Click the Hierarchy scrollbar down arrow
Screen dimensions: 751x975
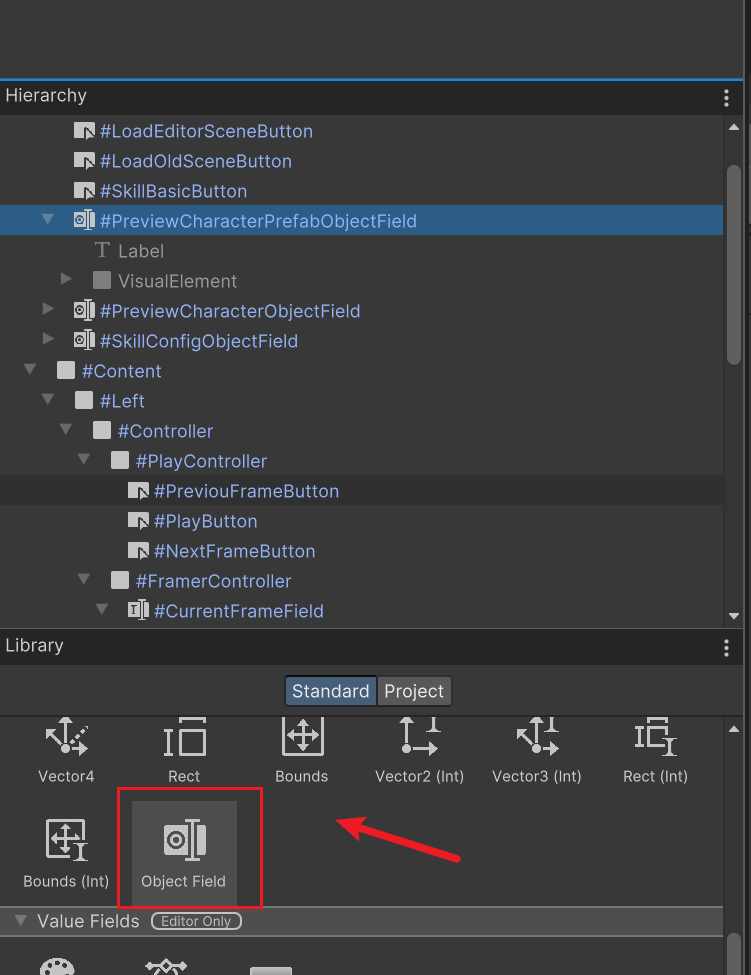tap(734, 616)
